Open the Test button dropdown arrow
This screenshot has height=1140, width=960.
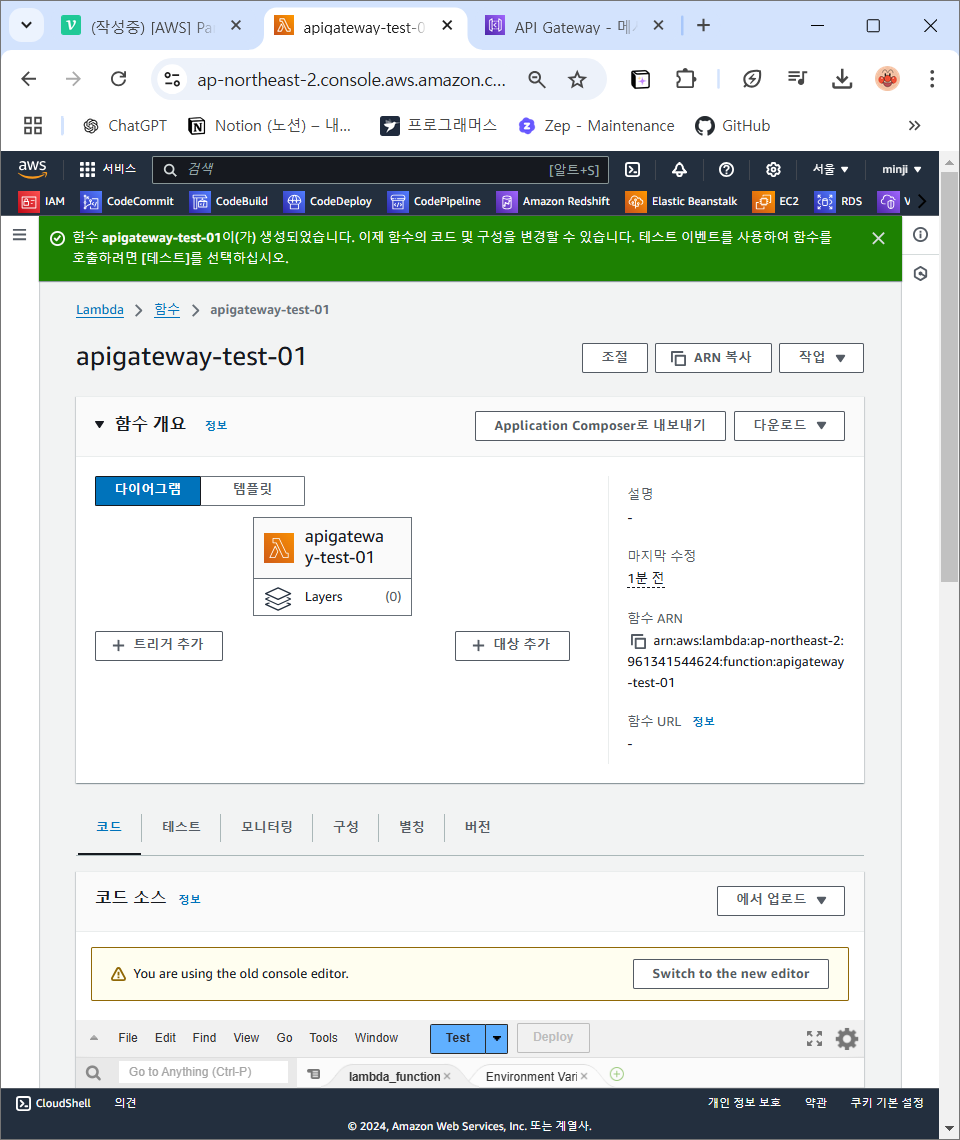496,1038
